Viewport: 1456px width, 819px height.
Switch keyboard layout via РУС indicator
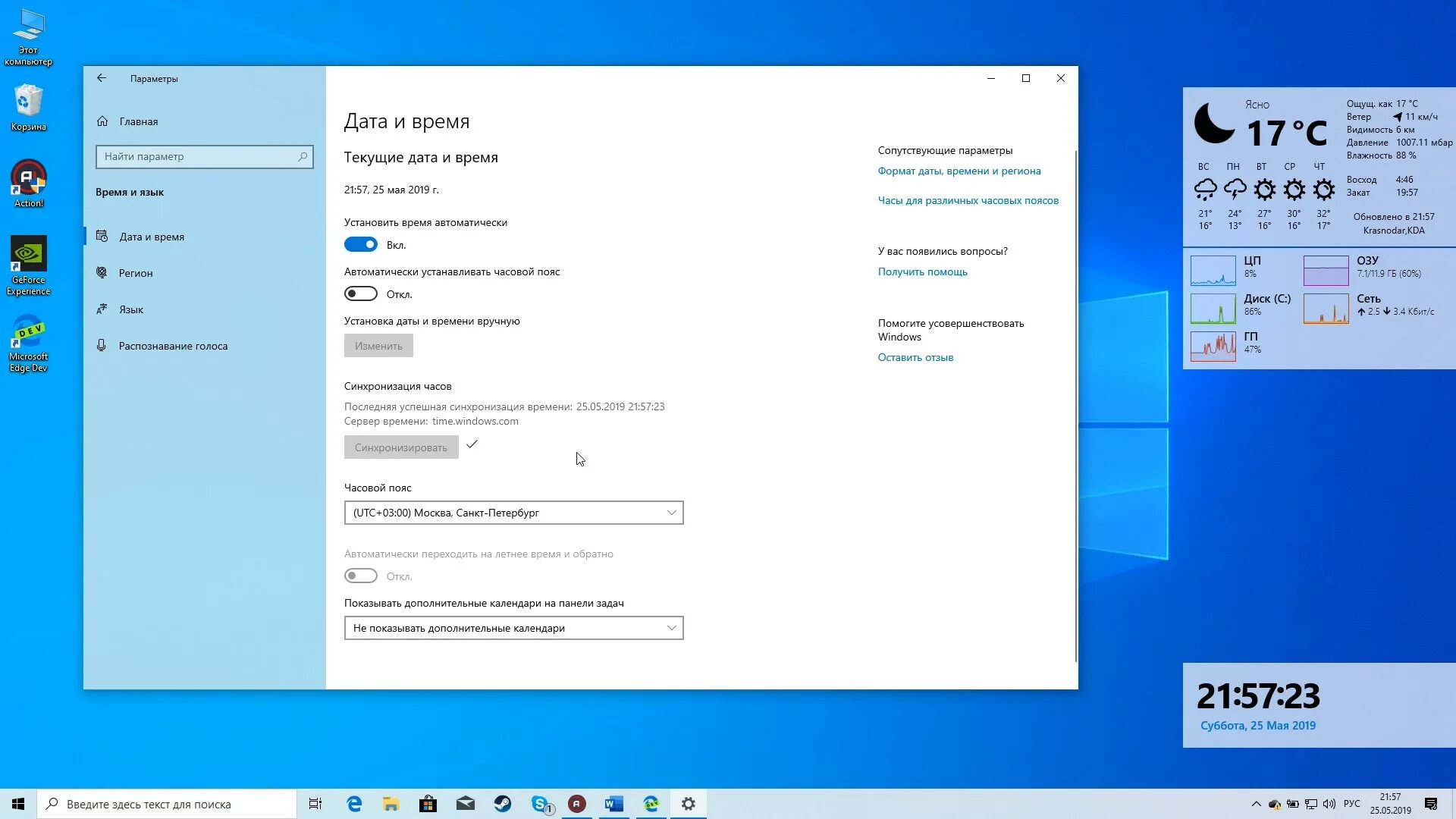1353,803
